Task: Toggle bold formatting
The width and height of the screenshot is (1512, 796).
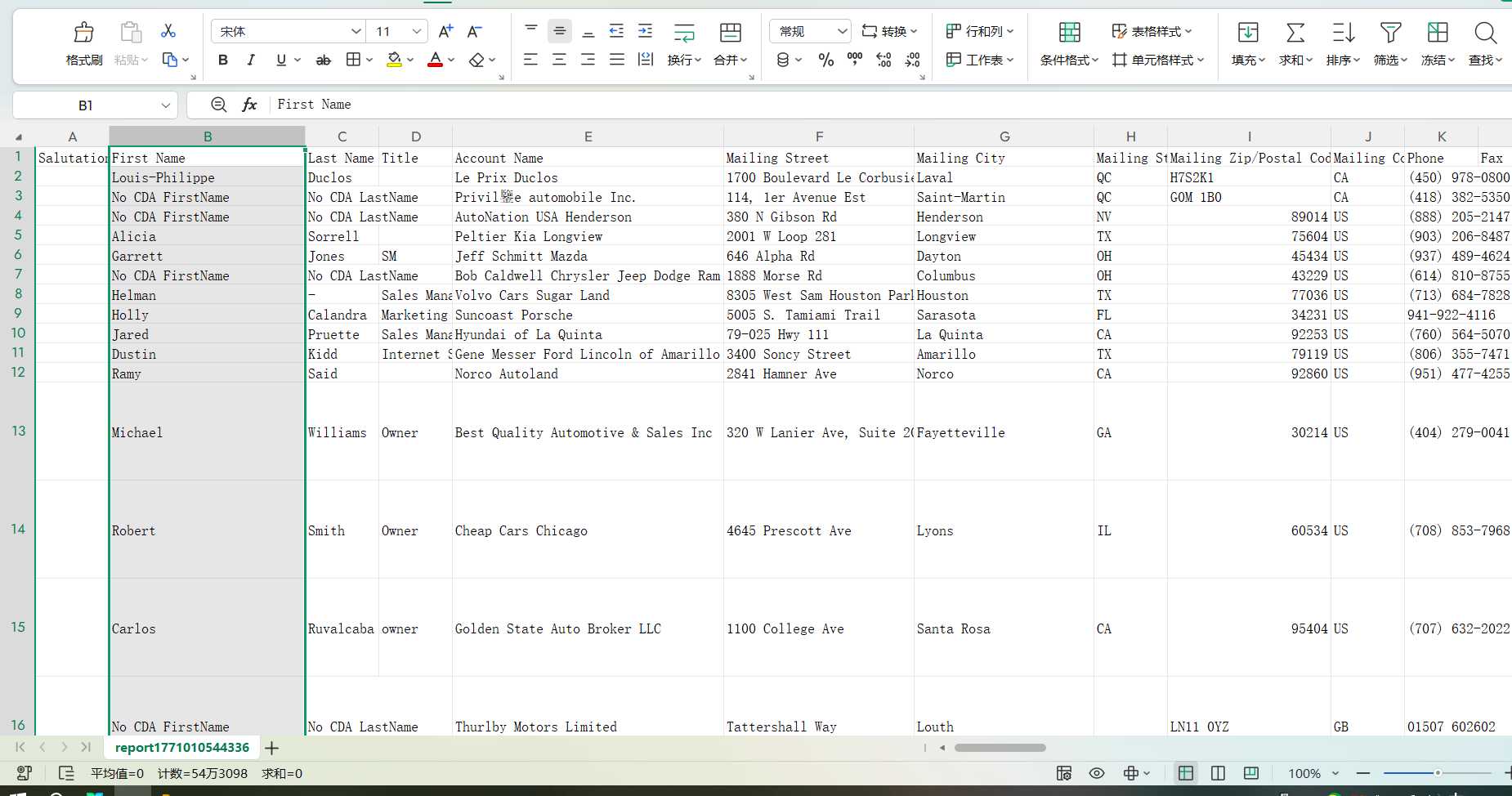Action: coord(223,60)
